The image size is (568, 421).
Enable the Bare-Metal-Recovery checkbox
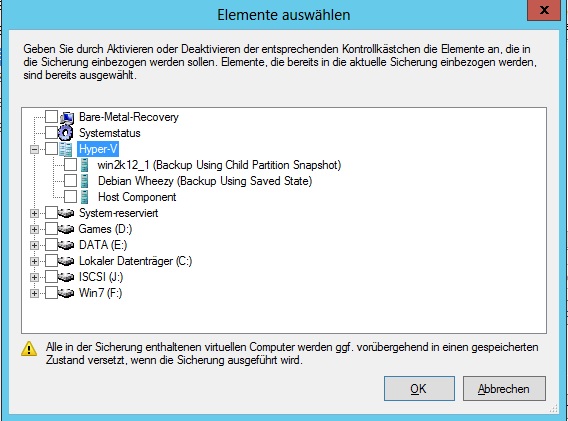(x=51, y=117)
